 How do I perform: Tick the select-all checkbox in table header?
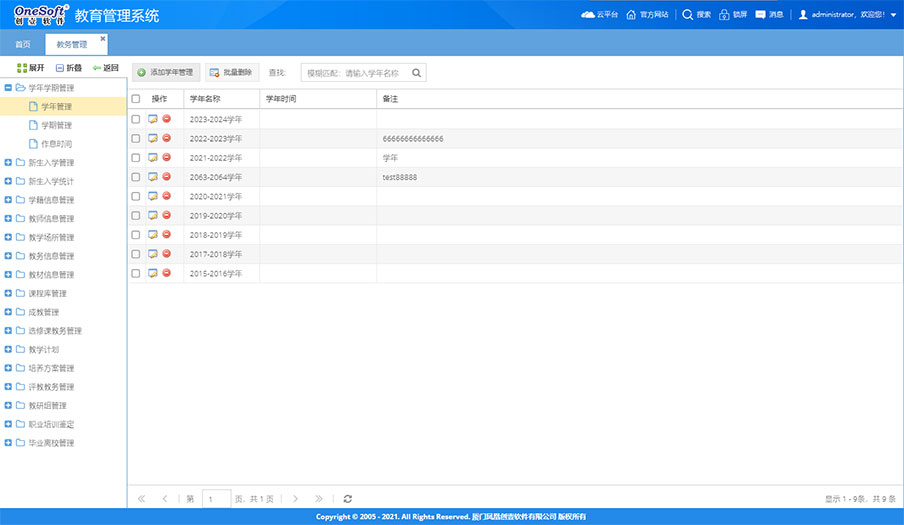136,99
